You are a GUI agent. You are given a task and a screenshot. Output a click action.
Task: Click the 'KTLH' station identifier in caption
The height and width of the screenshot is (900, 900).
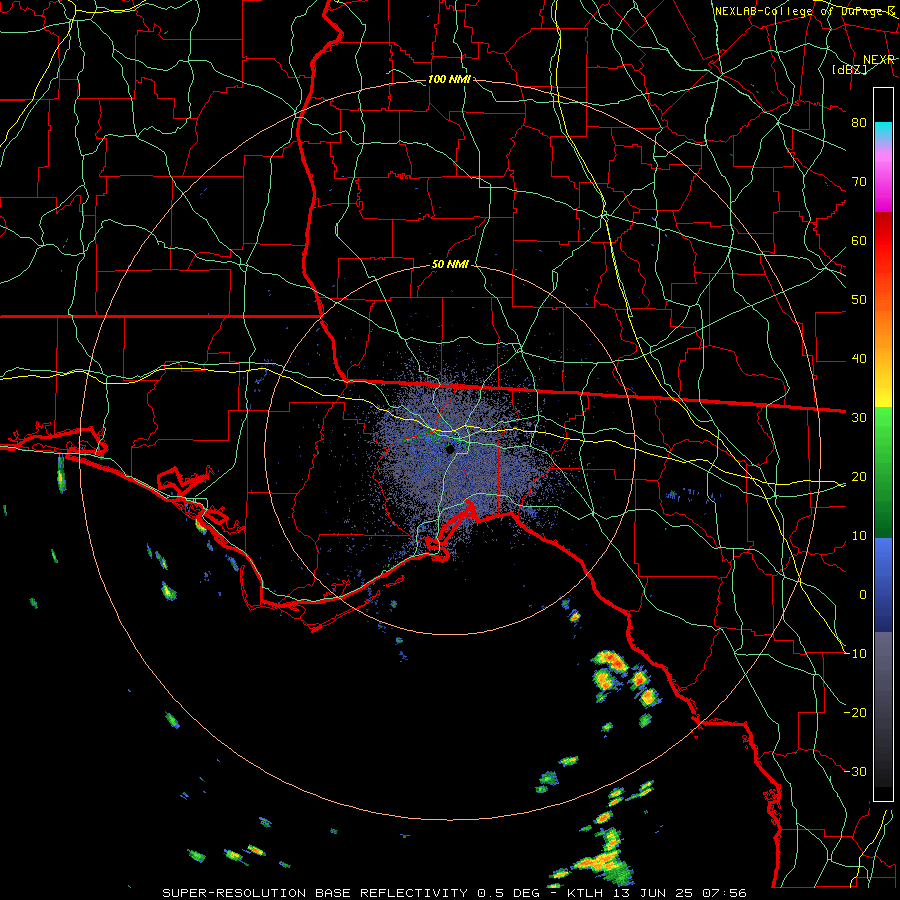584,893
